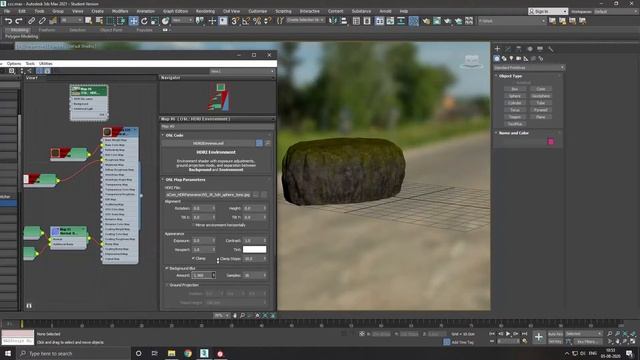Choose the Select and Rotate tool
The width and height of the screenshot is (640, 360).
[x=144, y=21]
